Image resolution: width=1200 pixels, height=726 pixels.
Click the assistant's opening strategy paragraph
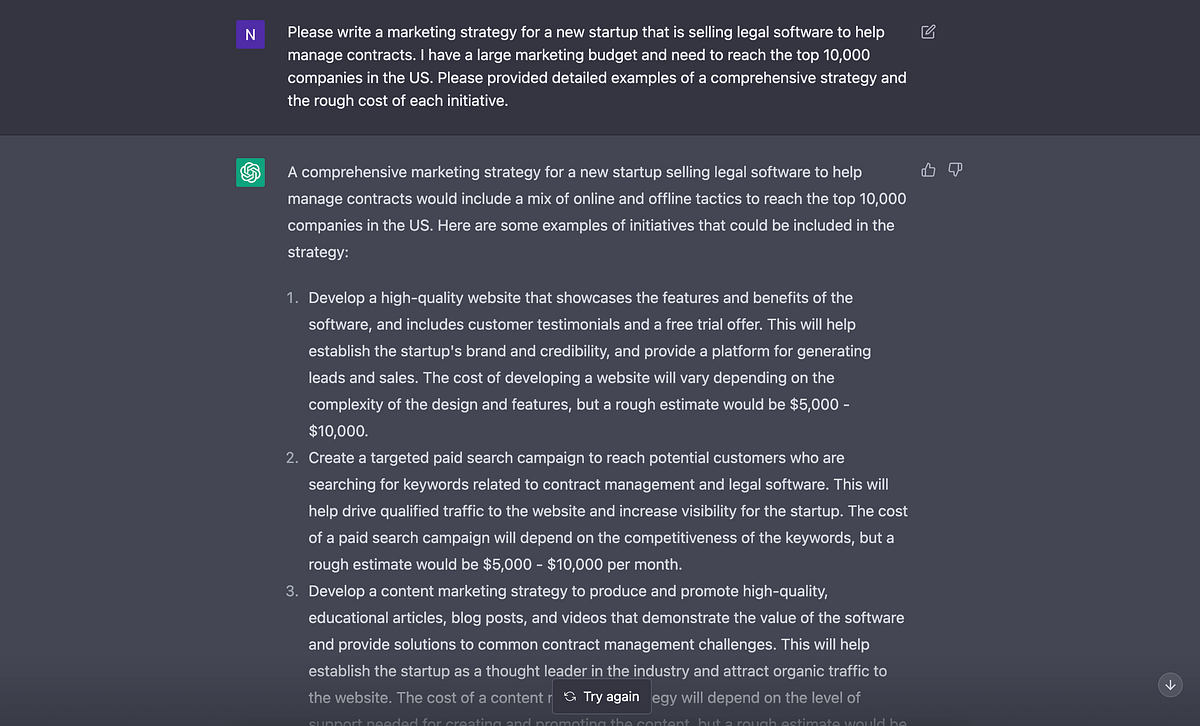[596, 211]
